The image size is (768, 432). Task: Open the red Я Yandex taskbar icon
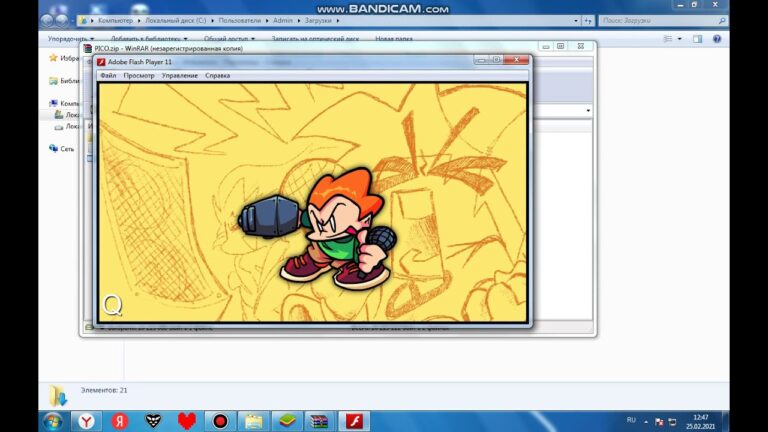(x=120, y=421)
